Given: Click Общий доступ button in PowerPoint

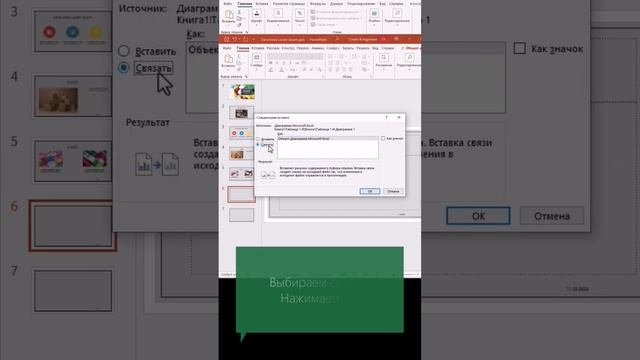Looking at the screenshot, I should click(x=411, y=48).
